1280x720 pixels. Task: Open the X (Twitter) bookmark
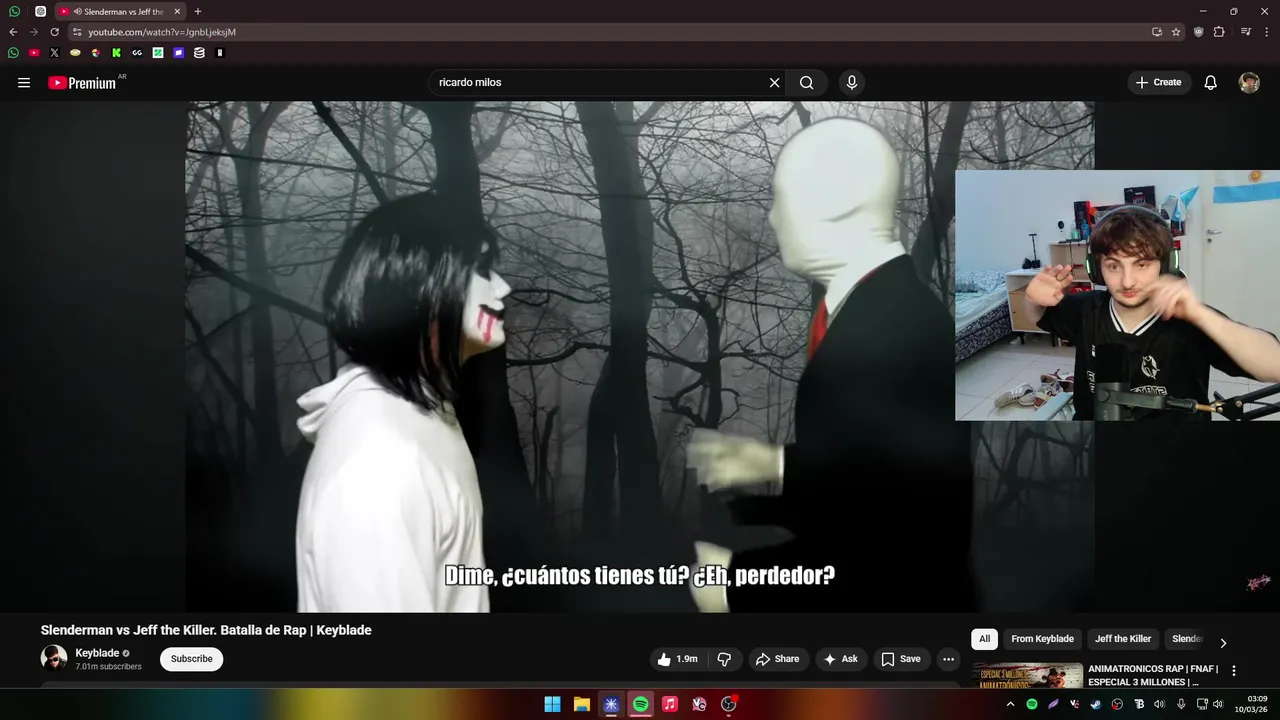pos(54,52)
